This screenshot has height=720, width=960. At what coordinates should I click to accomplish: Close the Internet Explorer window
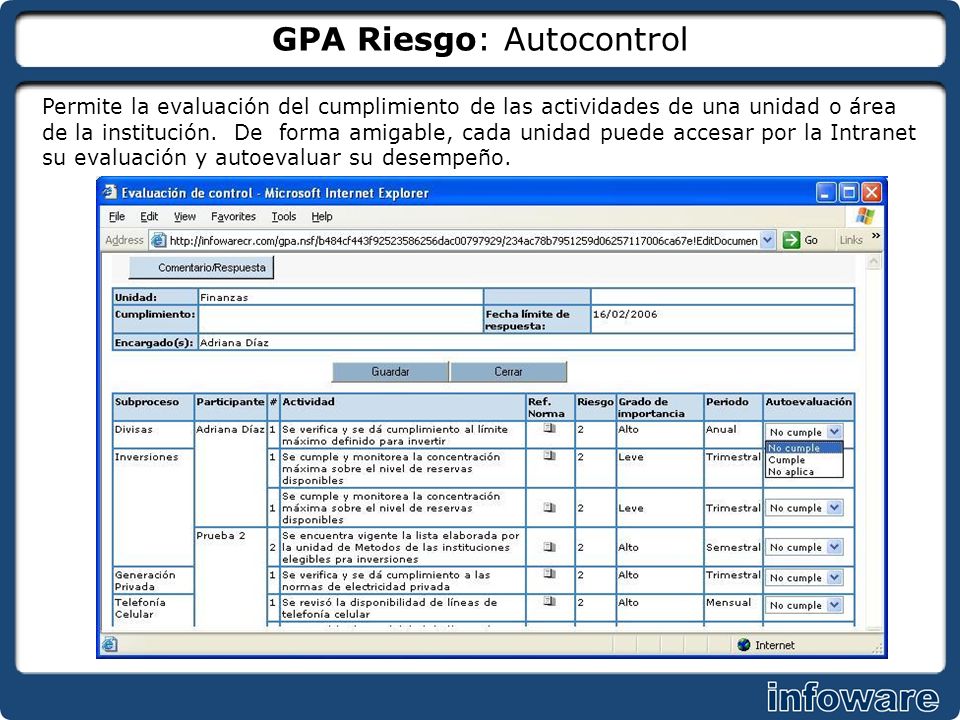pos(871,193)
